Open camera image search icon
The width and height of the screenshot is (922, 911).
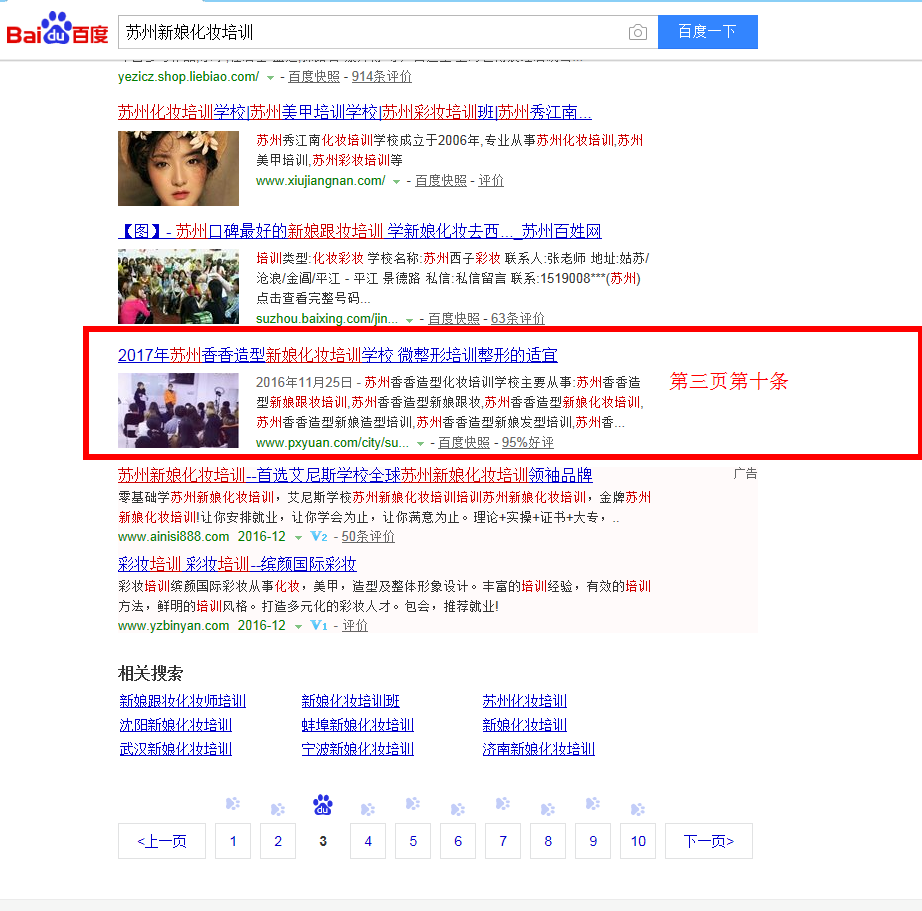[x=637, y=32]
